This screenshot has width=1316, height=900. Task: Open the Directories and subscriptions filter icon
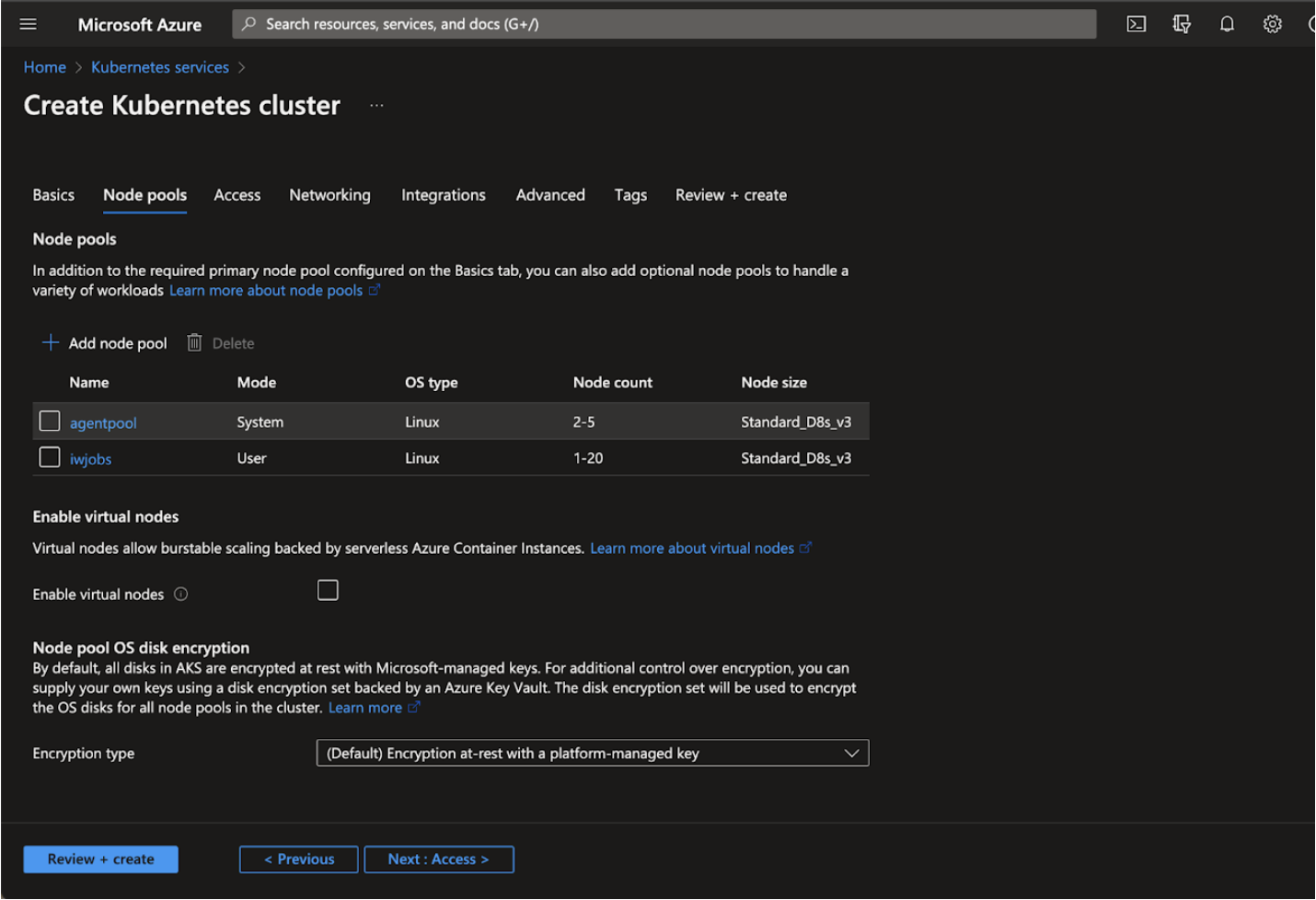(1182, 24)
